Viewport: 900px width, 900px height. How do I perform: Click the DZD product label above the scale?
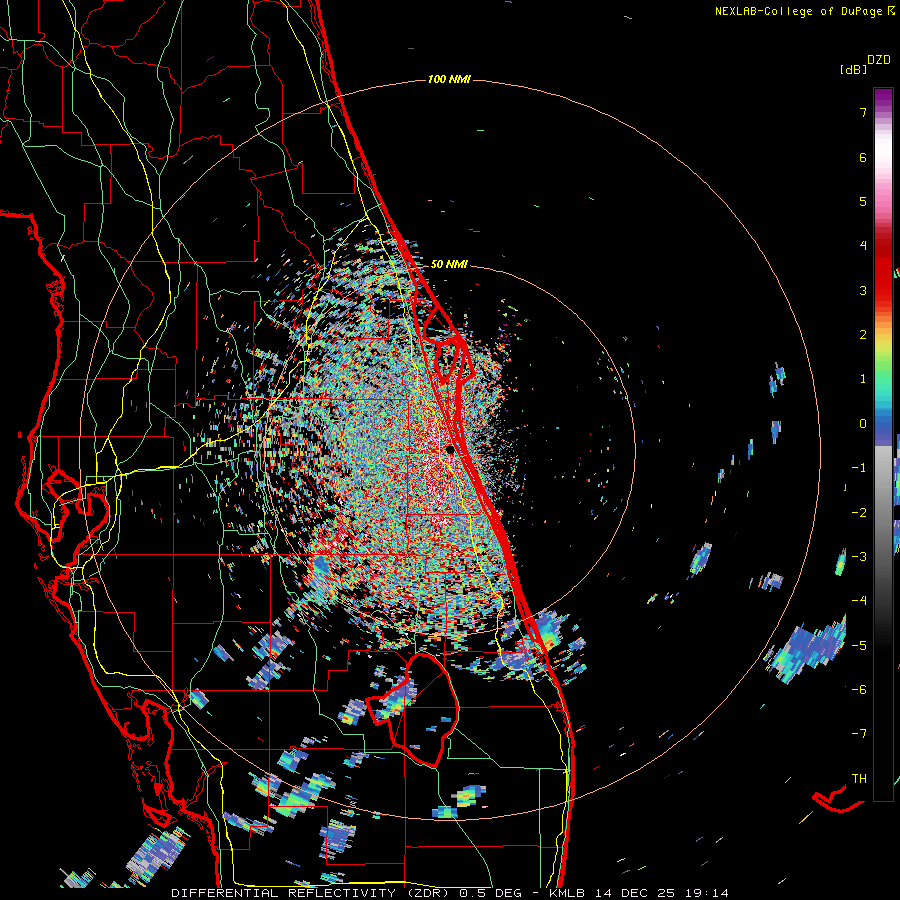pyautogui.click(x=879, y=60)
